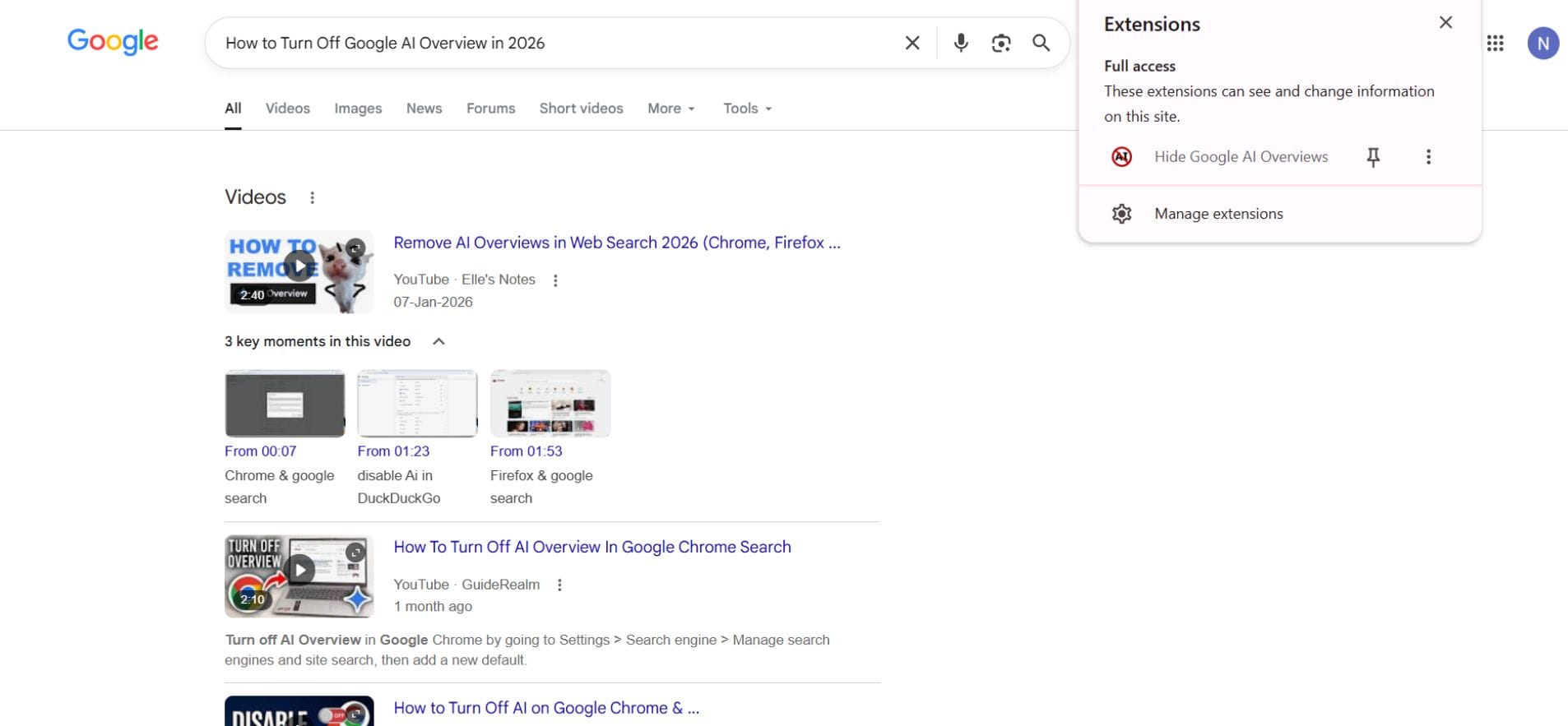Click 'YouTube · Elle's Notes' source text
The height and width of the screenshot is (726, 1568).
[464, 280]
